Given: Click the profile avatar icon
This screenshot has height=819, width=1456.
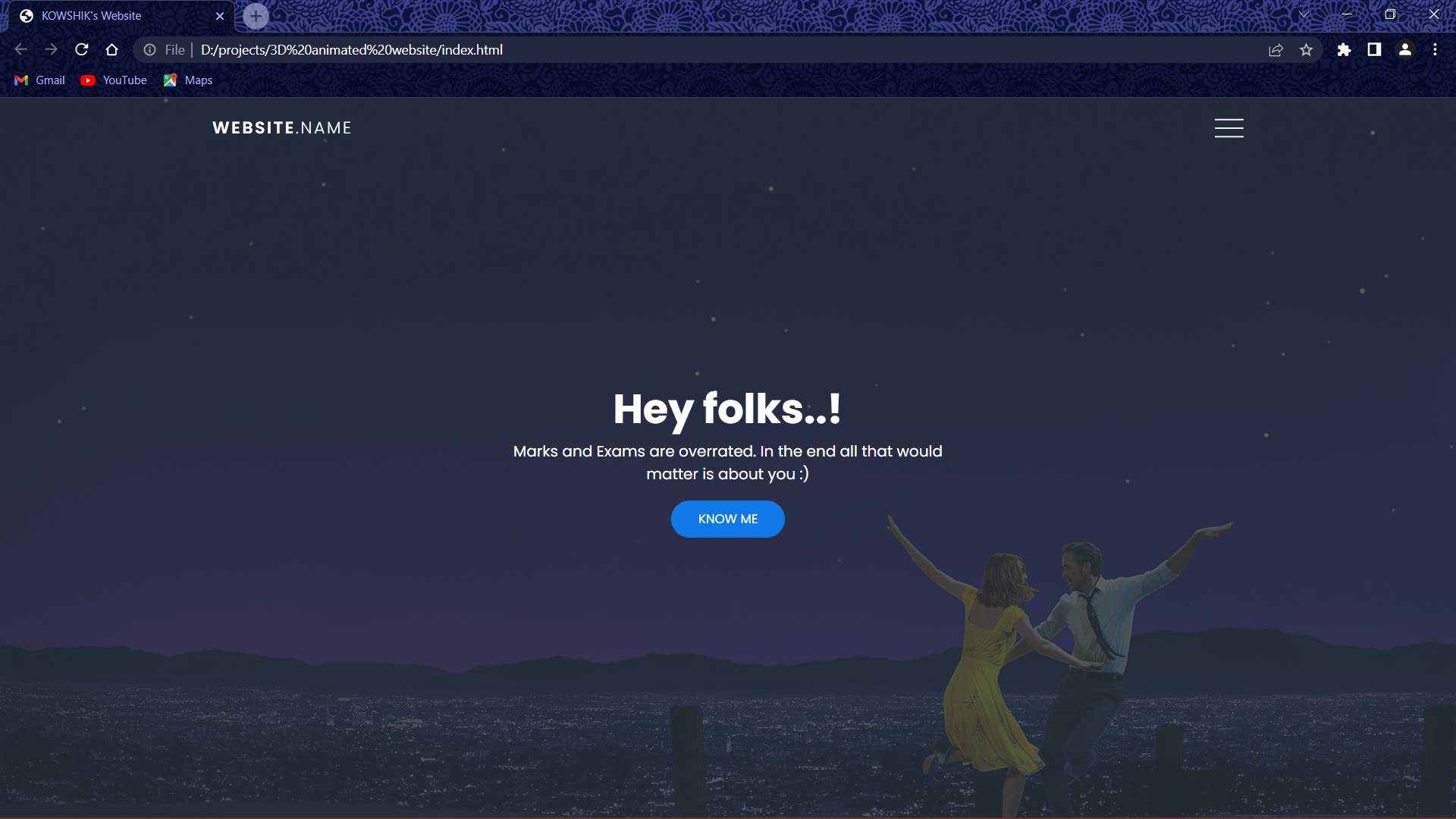Looking at the screenshot, I should pyautogui.click(x=1404, y=49).
